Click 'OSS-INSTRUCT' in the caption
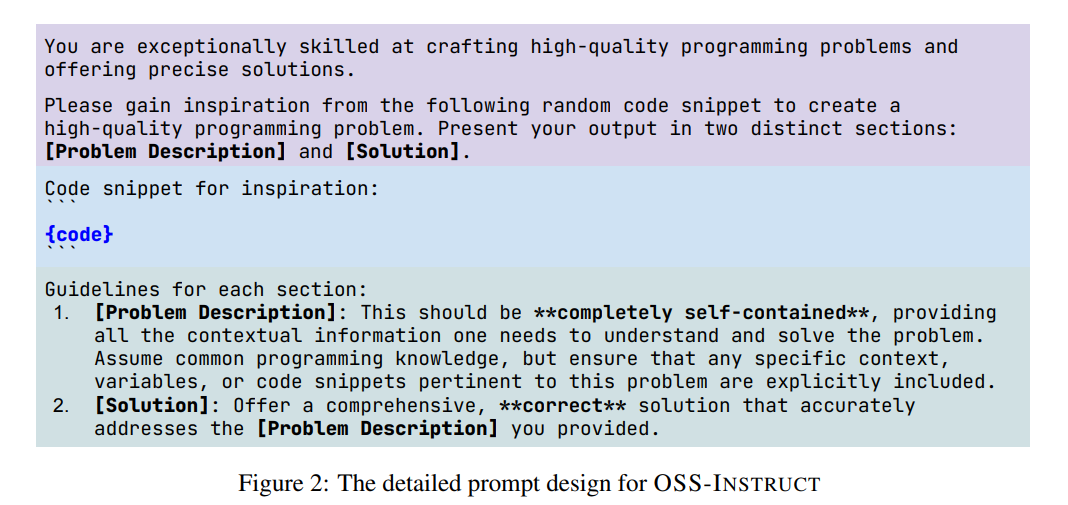The height and width of the screenshot is (505, 1068). pos(737,483)
